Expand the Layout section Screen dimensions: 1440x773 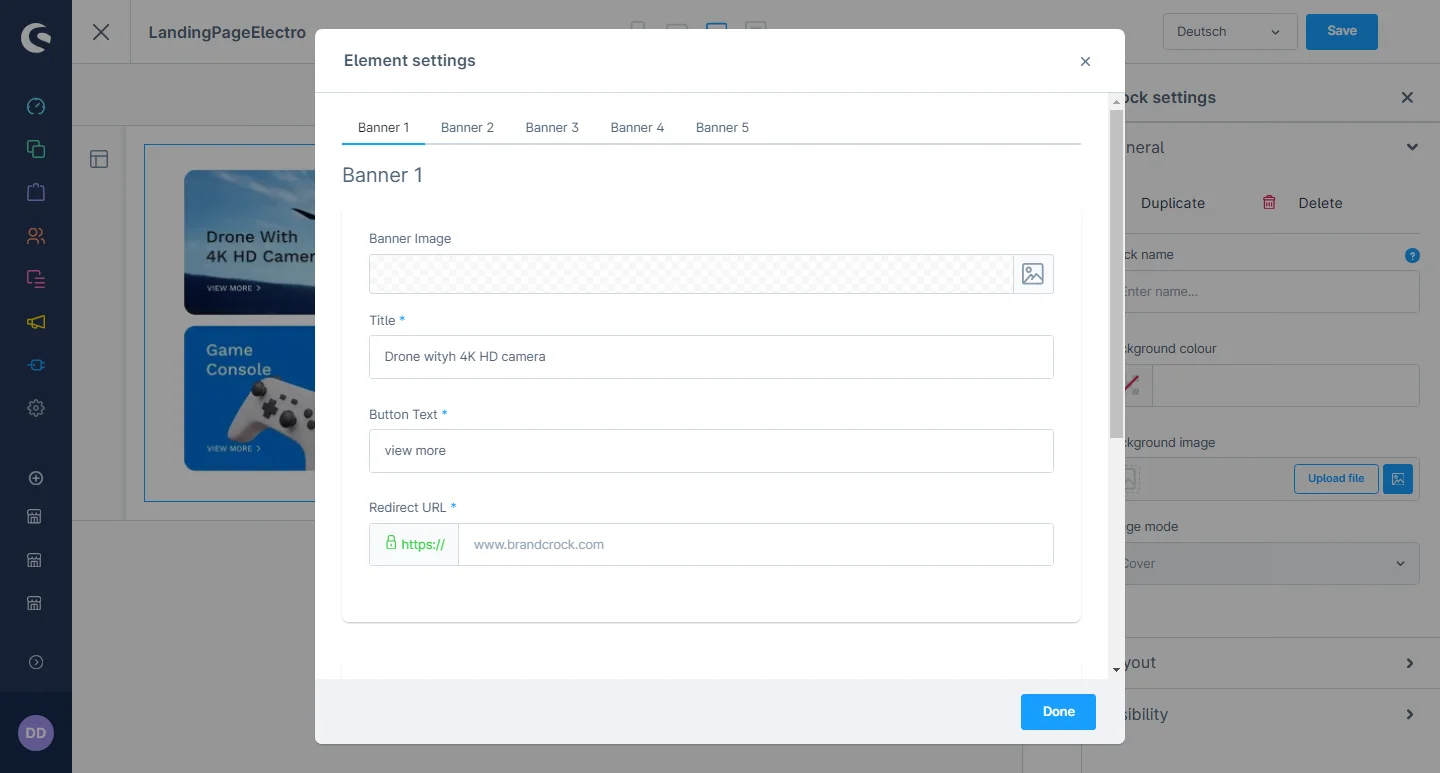click(x=1409, y=663)
